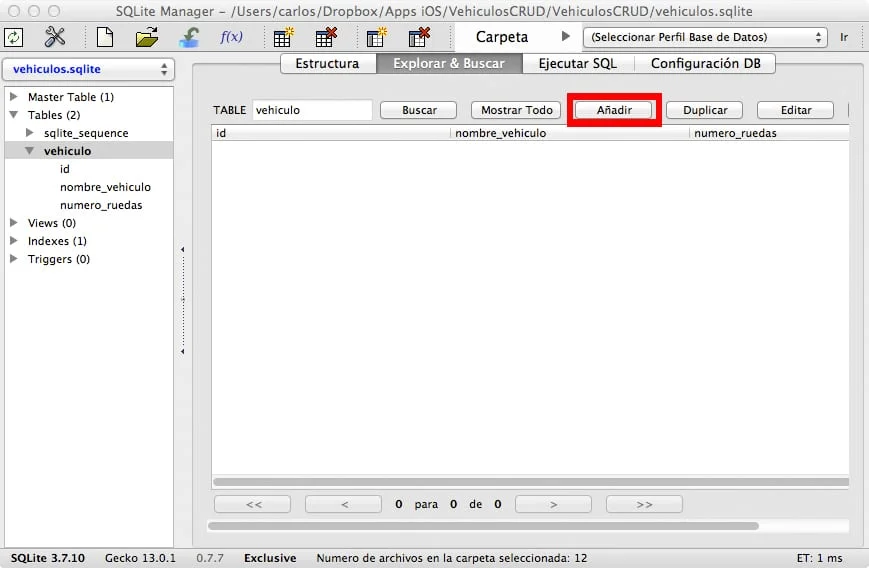
Task: Click the 0.7.7 version status text
Action: [209, 558]
